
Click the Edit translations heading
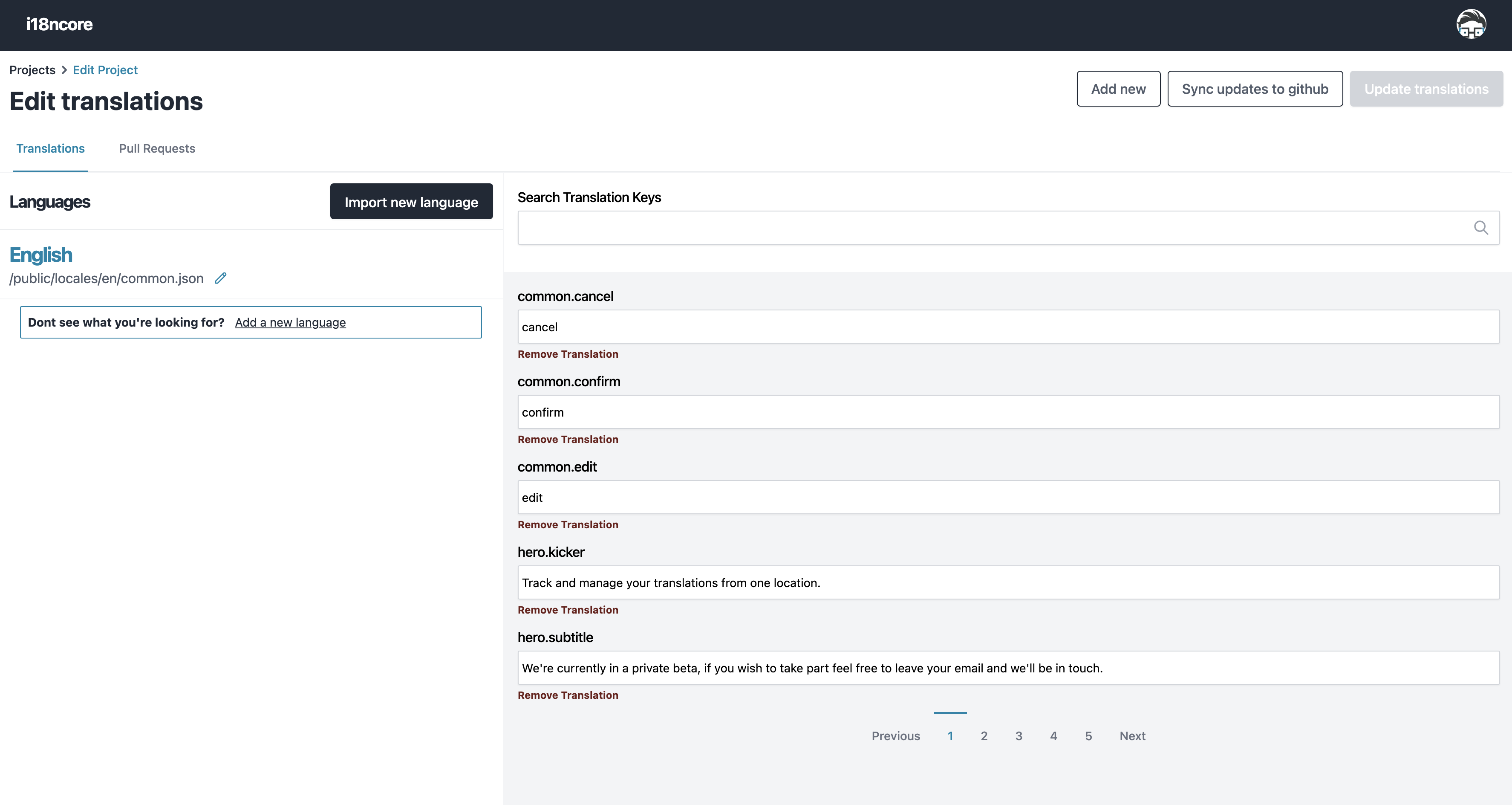click(106, 101)
